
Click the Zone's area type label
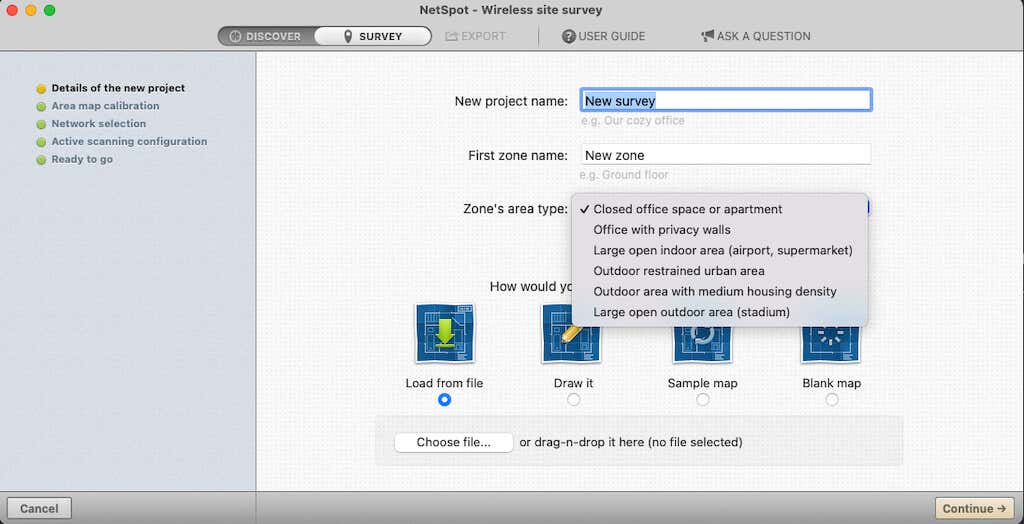[x=515, y=209]
